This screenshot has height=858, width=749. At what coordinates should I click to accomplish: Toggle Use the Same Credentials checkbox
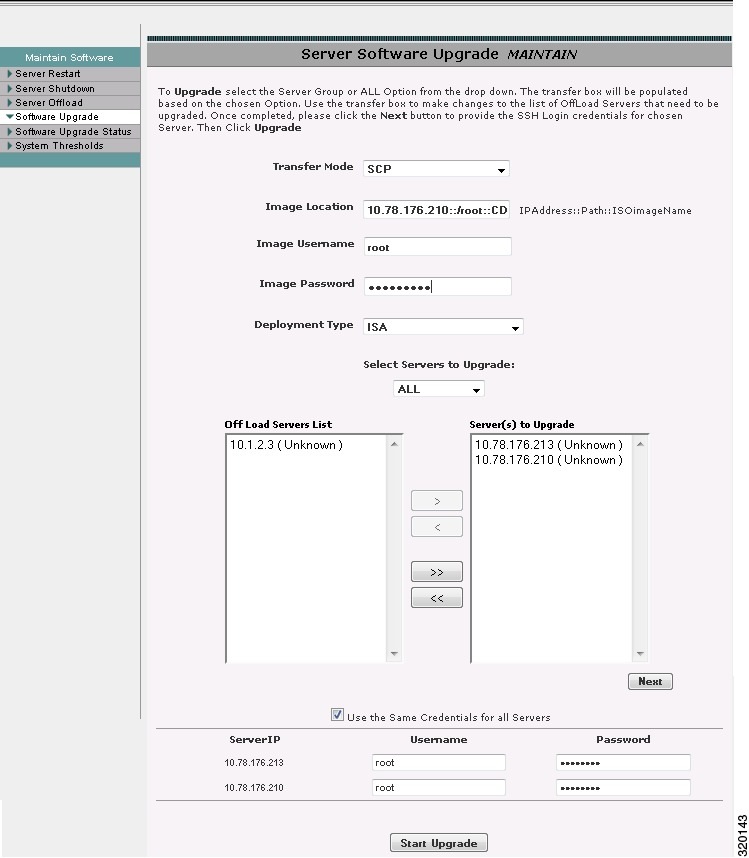(337, 715)
